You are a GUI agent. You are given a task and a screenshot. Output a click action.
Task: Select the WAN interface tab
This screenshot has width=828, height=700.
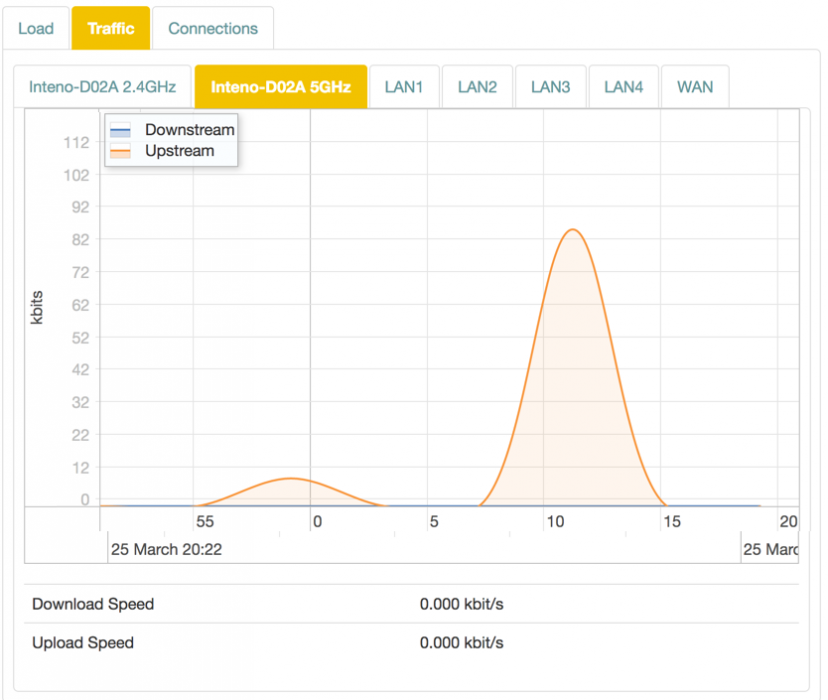[x=695, y=87]
